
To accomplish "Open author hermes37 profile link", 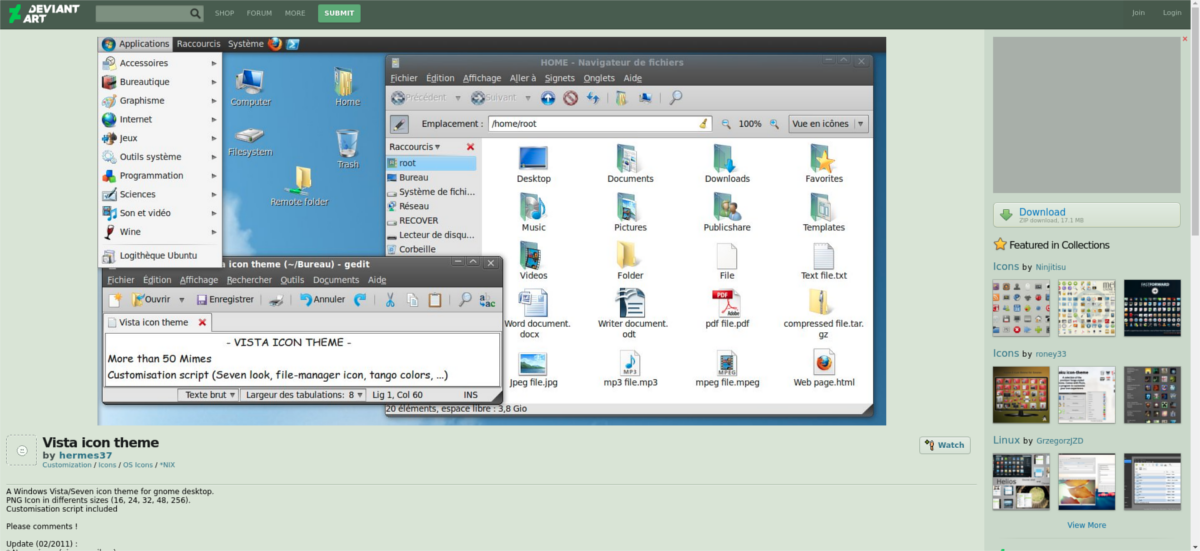I will 86,455.
